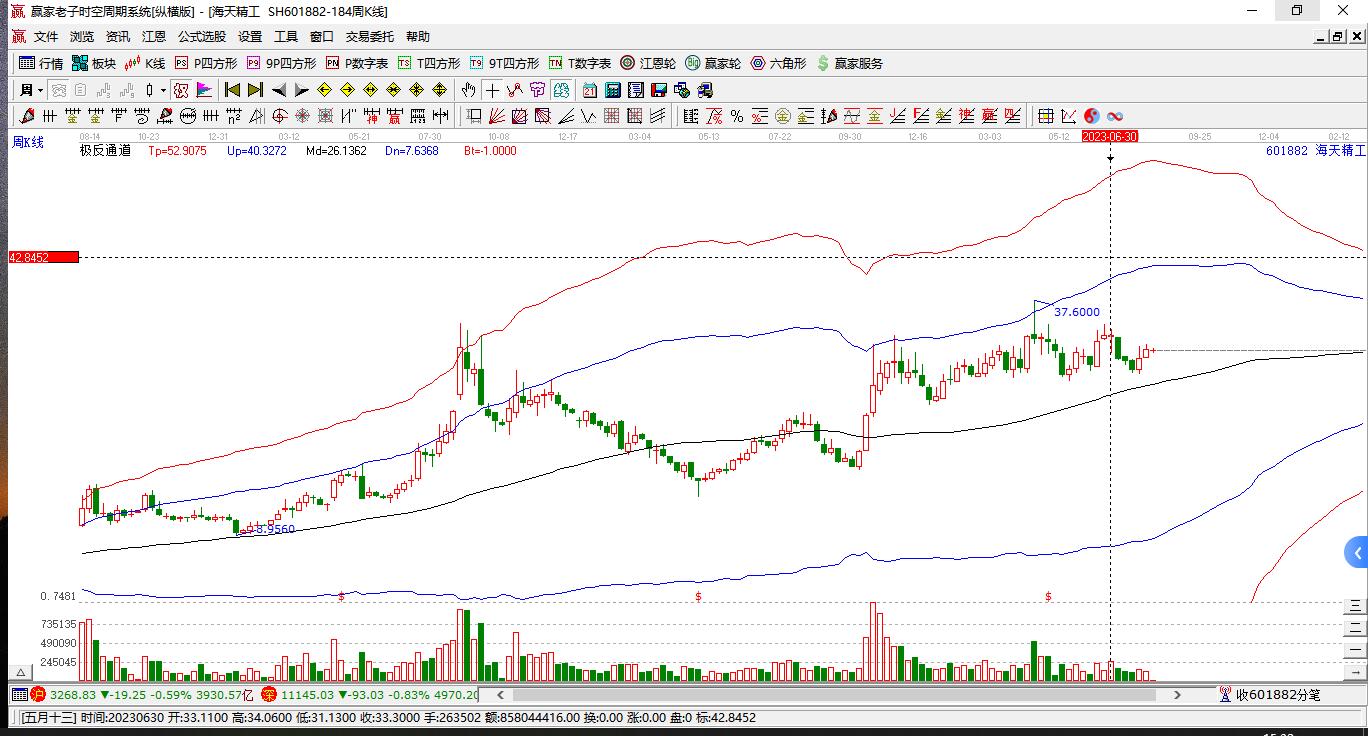The height and width of the screenshot is (736, 1368).
Task: Open the 交易委托 menu
Action: coord(370,37)
